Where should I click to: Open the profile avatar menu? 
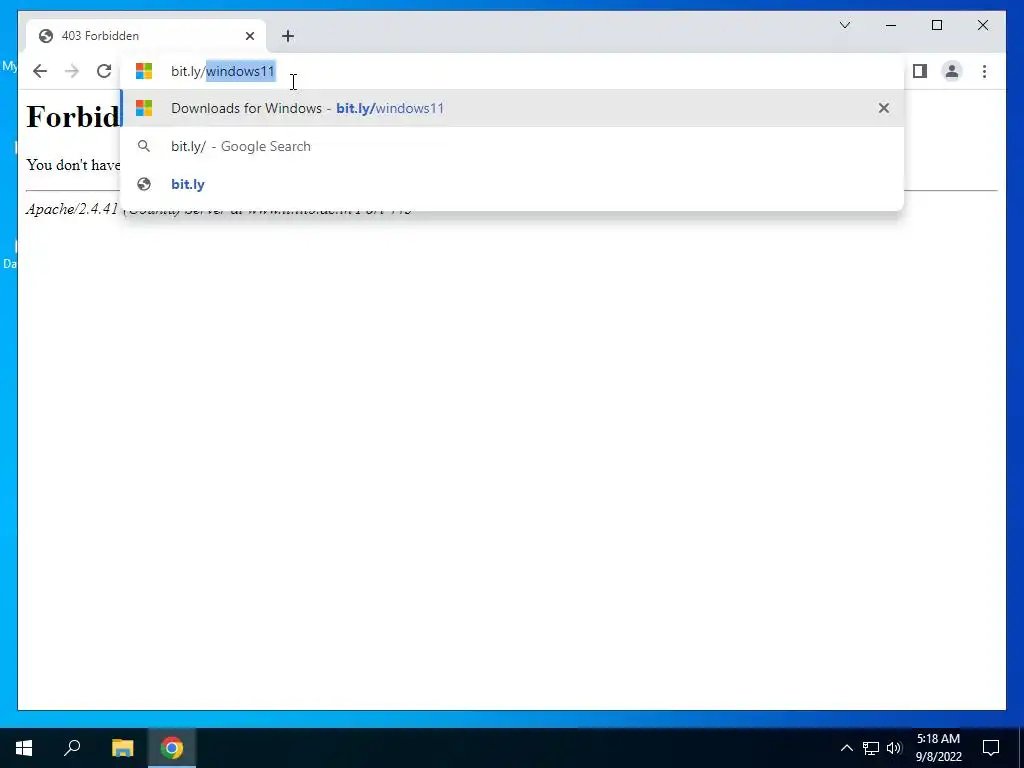coord(952,71)
